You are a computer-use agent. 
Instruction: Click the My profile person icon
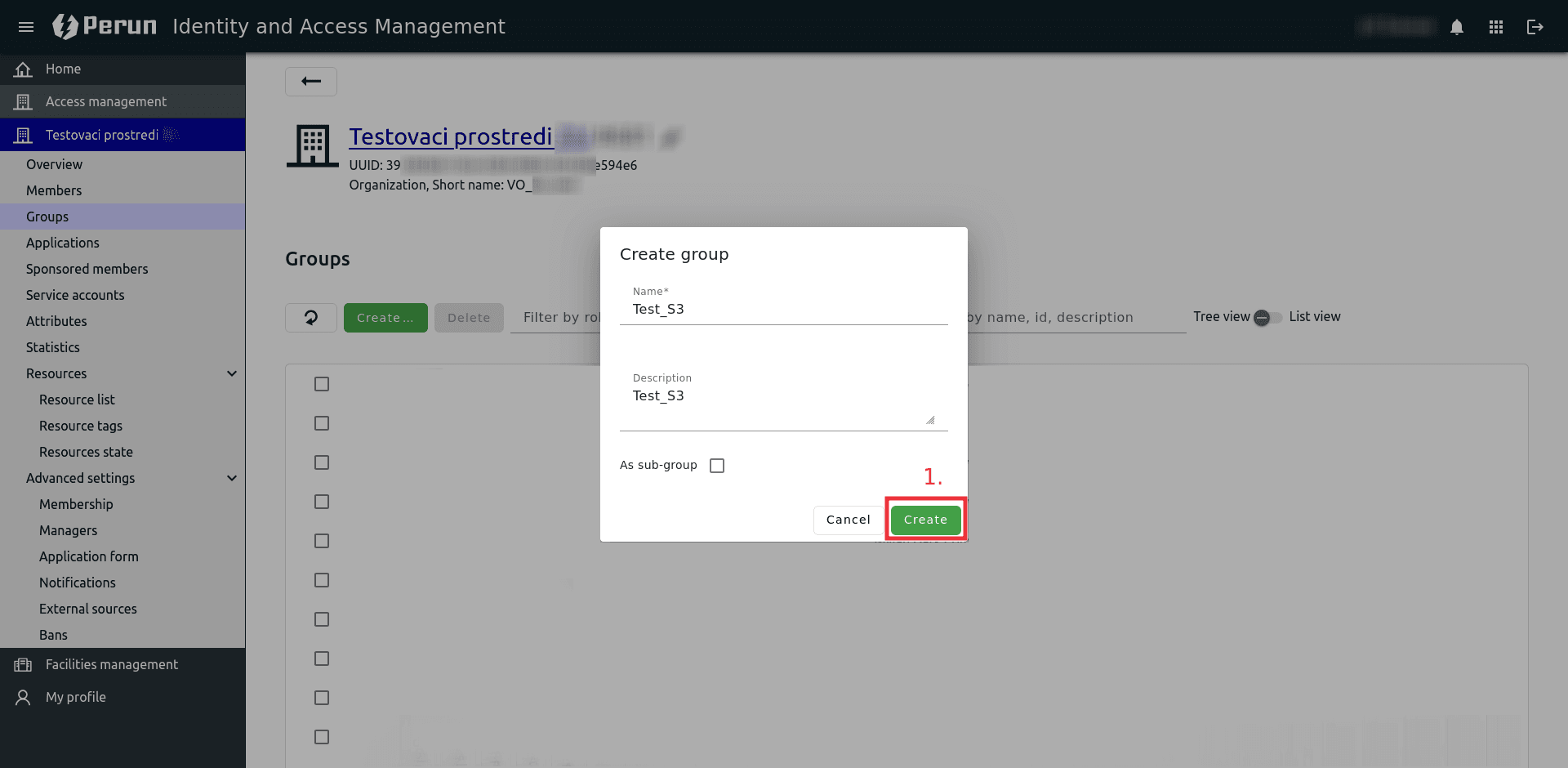[x=23, y=697]
